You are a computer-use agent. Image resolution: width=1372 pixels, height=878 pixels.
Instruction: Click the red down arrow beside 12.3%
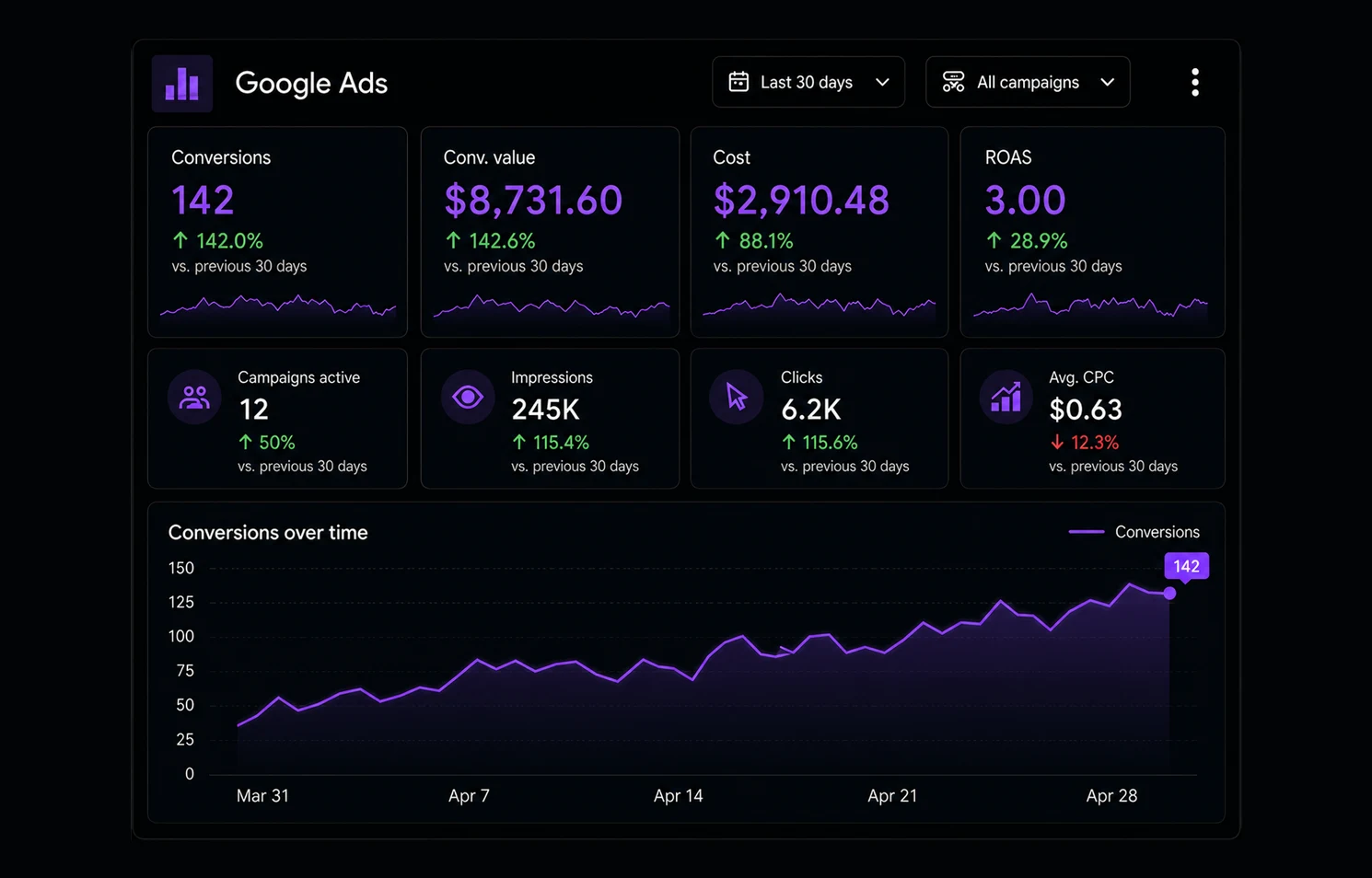pyautogui.click(x=1057, y=443)
